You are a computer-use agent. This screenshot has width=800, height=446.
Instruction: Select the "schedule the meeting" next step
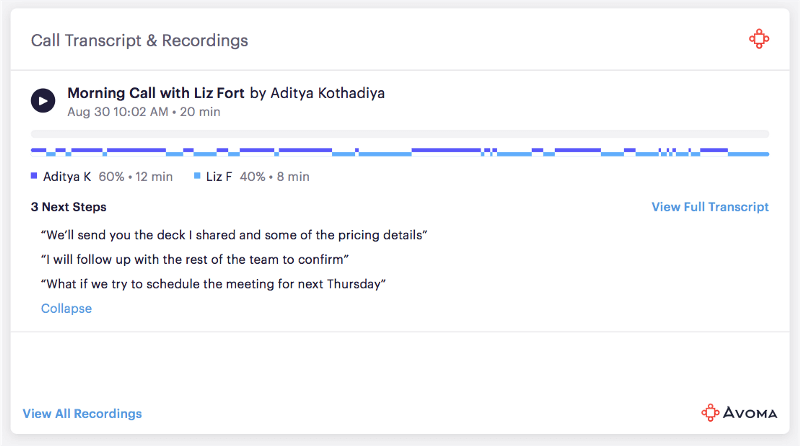(x=213, y=284)
